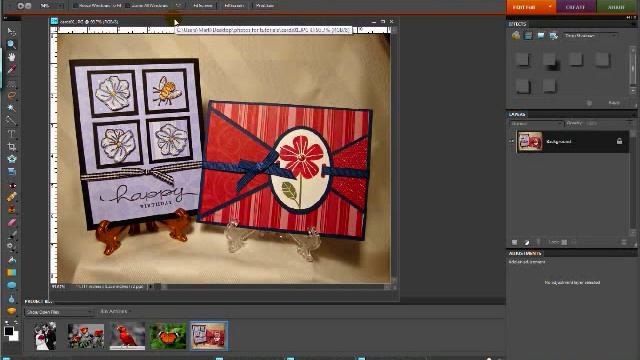Select the Move tool

click(x=11, y=32)
